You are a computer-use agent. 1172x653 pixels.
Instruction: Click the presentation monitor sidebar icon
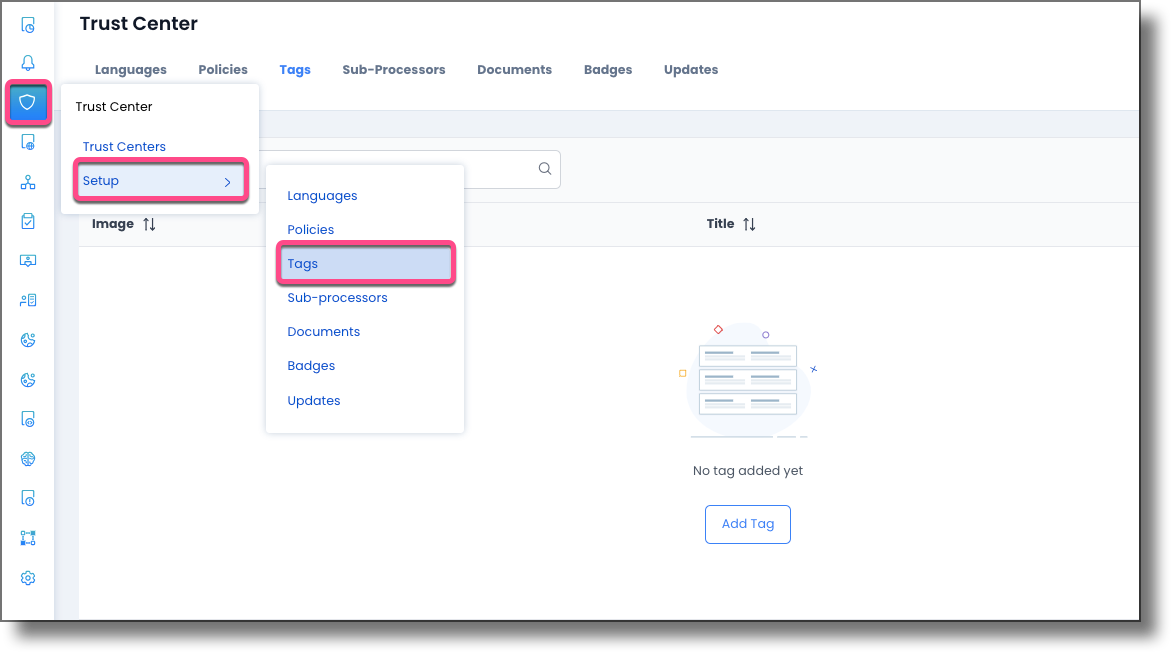pos(27,260)
